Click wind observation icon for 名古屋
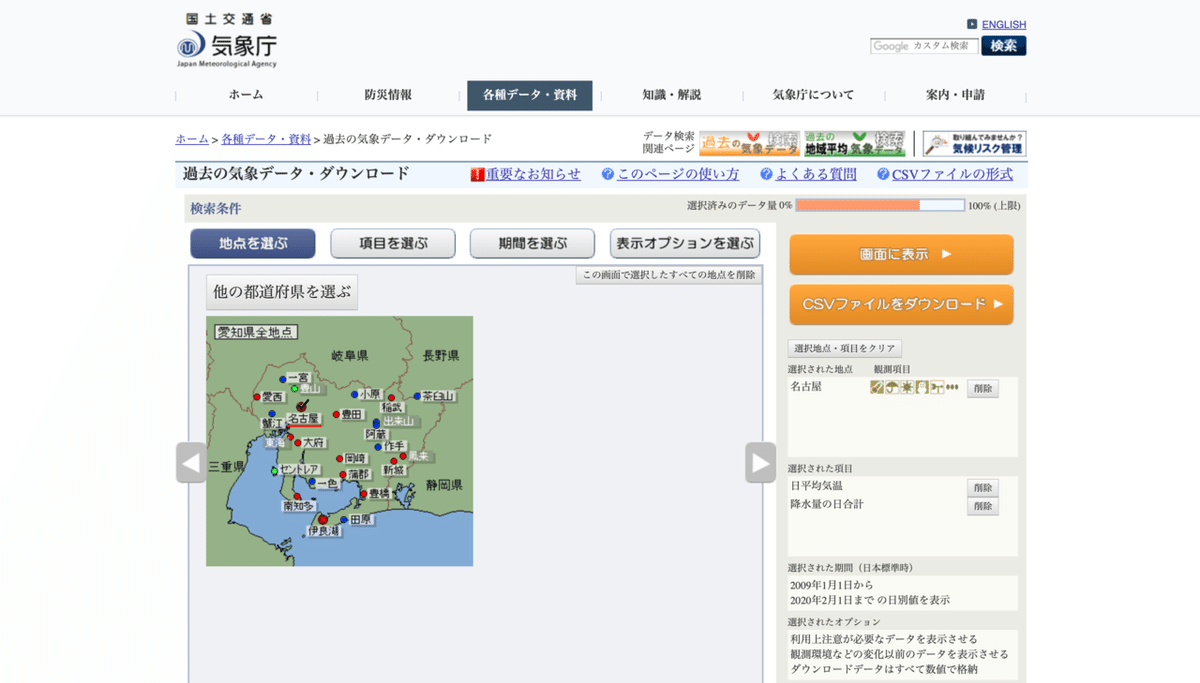 pos(936,387)
